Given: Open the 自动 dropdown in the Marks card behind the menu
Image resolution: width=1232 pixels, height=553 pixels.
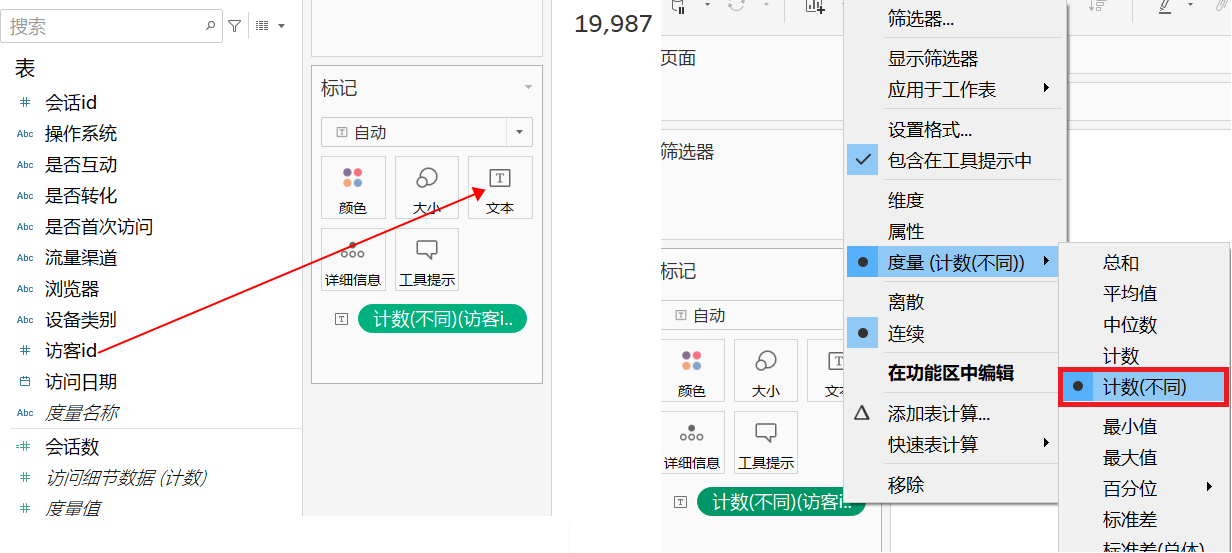Looking at the screenshot, I should (752, 316).
